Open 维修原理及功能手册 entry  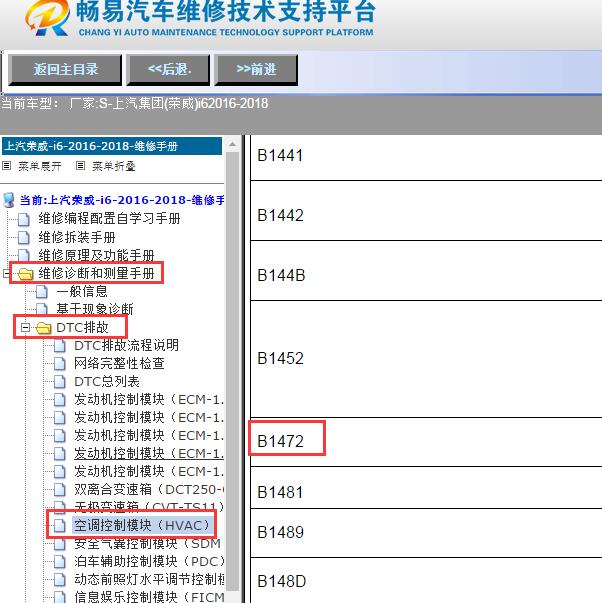[x=96, y=255]
